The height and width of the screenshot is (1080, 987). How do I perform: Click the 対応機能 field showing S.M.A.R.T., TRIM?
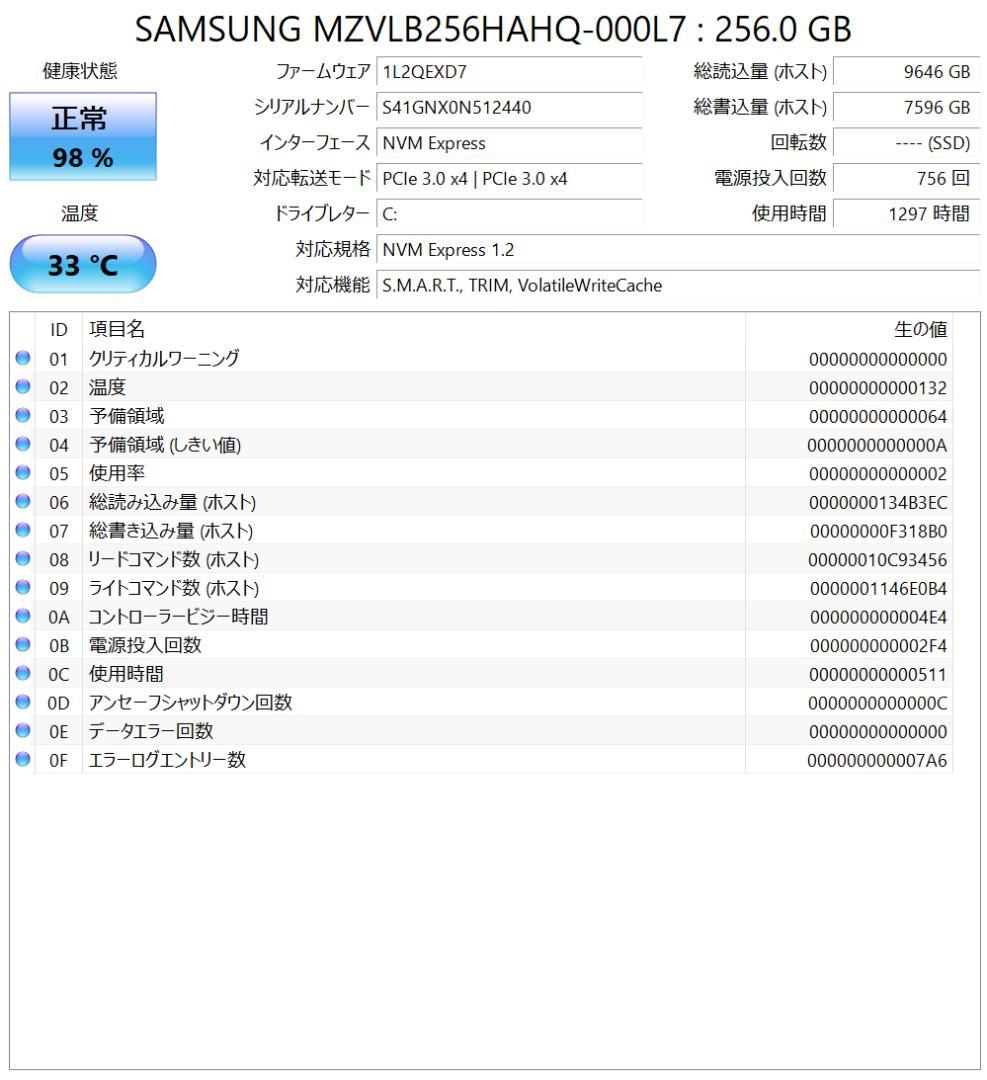(x=600, y=286)
